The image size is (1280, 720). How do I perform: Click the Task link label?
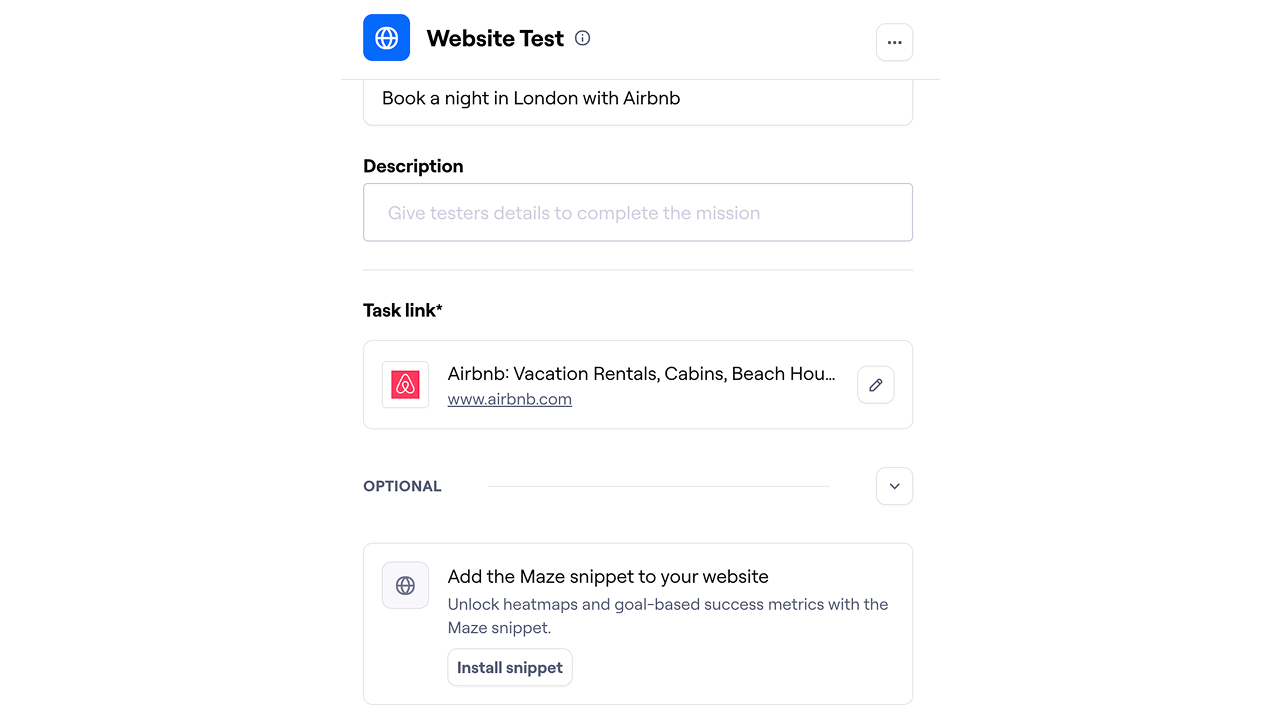click(x=398, y=310)
